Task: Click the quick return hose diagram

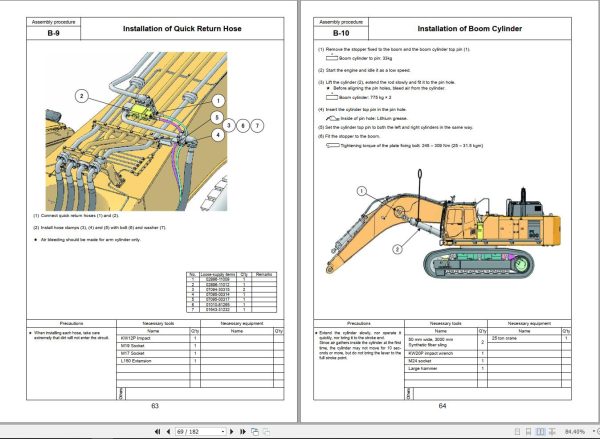Action: 136,131
